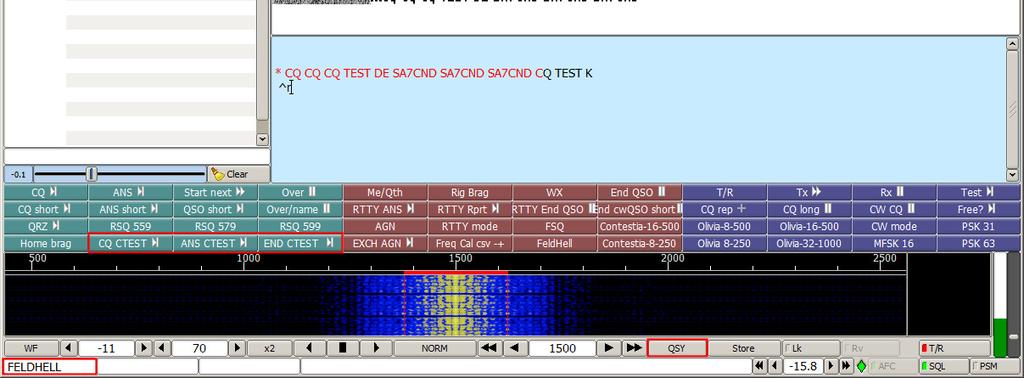Click the fast-forward double arrow beside 1500
The image size is (1024, 378).
coord(634,348)
